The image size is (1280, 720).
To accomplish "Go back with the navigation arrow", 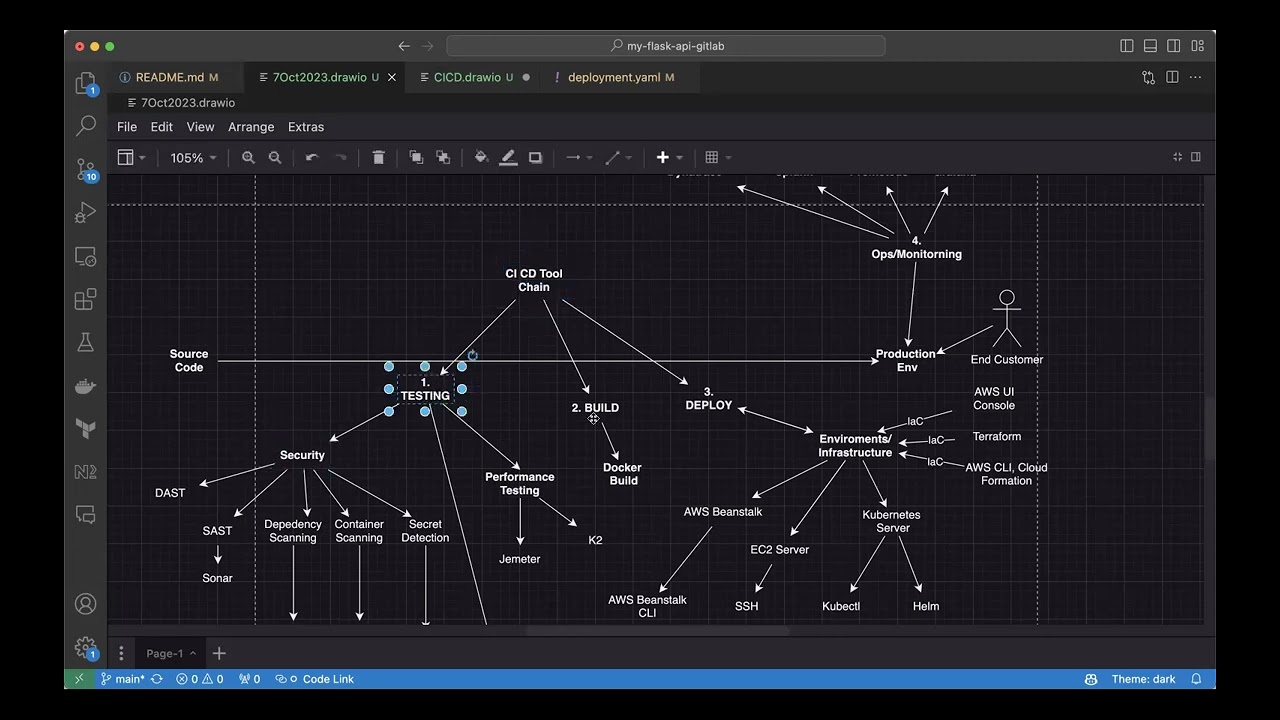I will click(404, 46).
